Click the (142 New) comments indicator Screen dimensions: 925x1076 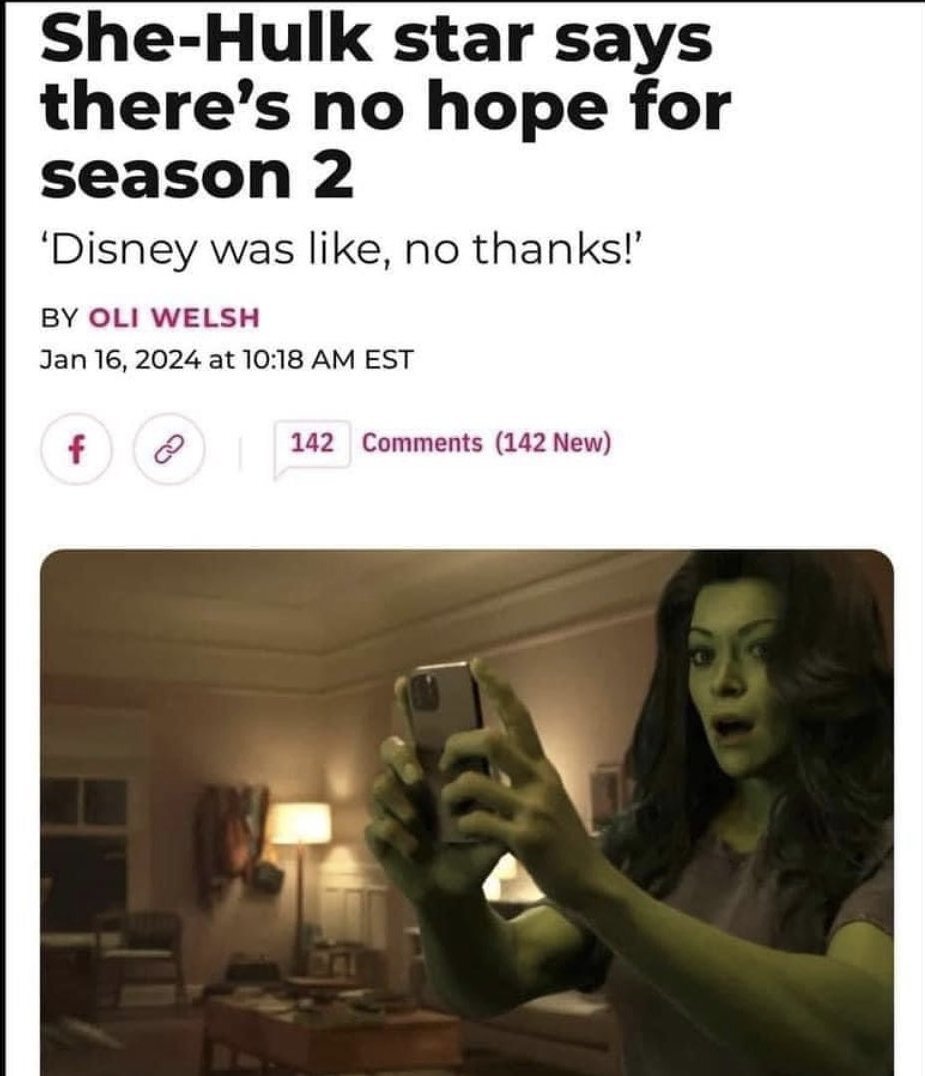coord(553,443)
